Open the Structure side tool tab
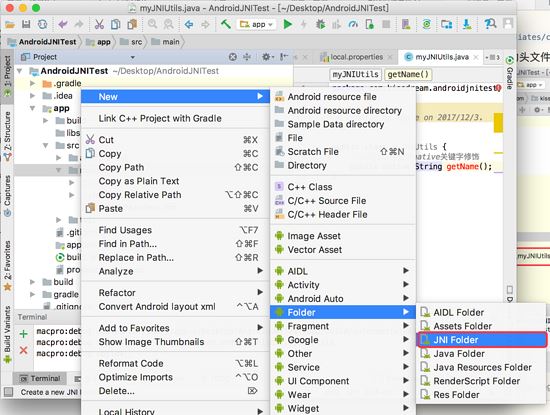Viewport: 550px width, 415px height. pos(7,136)
